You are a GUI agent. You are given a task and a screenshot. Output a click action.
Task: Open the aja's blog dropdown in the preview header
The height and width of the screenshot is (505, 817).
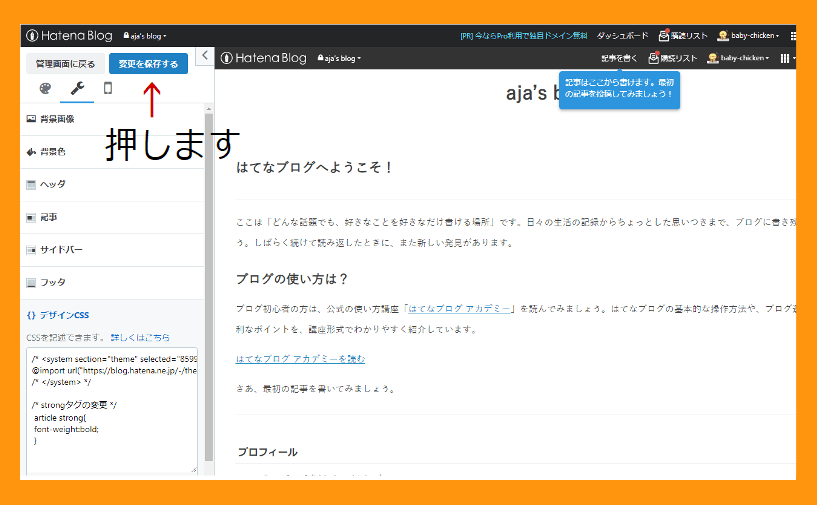[339, 58]
